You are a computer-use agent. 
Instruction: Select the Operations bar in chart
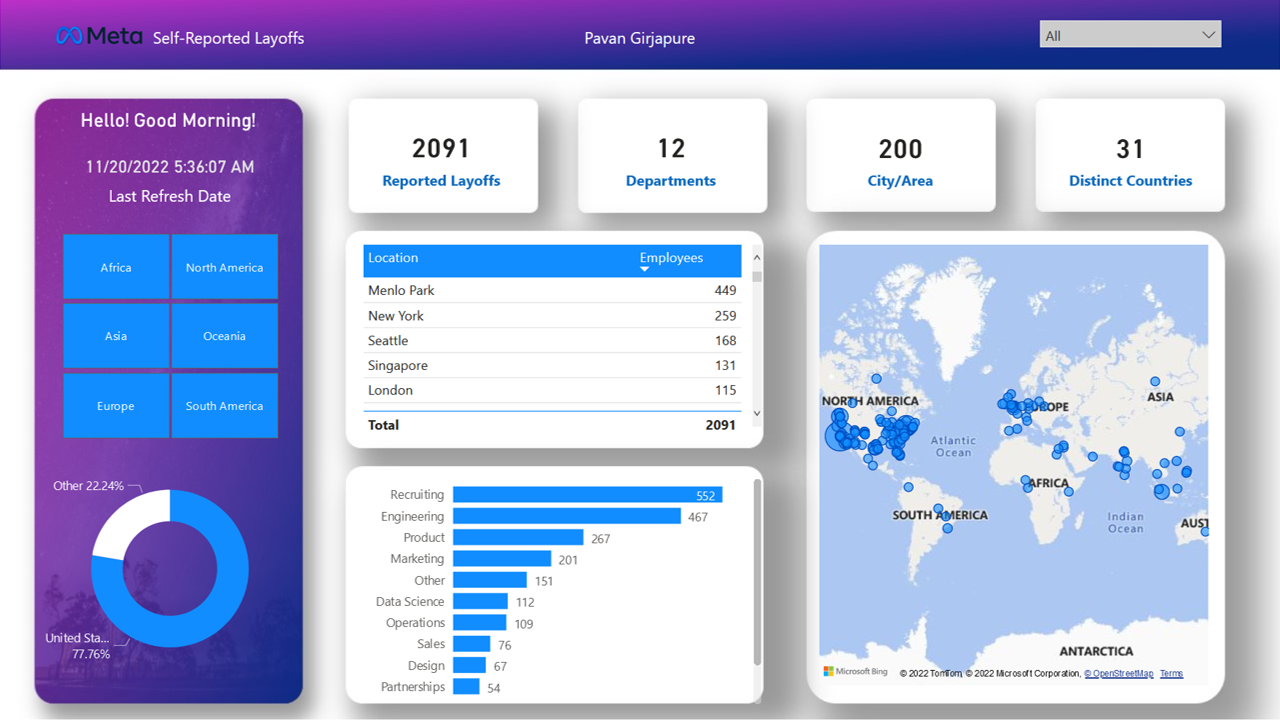tap(480, 623)
